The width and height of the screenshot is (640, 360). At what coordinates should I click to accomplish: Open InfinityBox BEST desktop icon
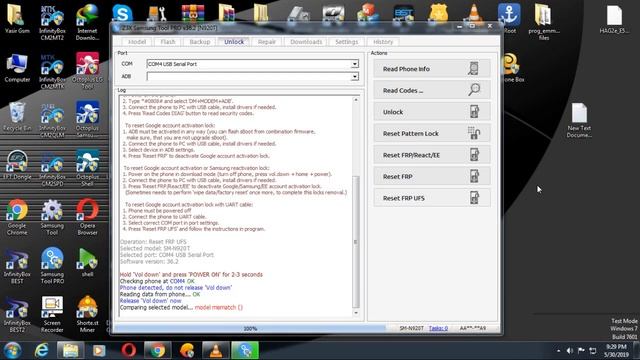pyautogui.click(x=17, y=266)
